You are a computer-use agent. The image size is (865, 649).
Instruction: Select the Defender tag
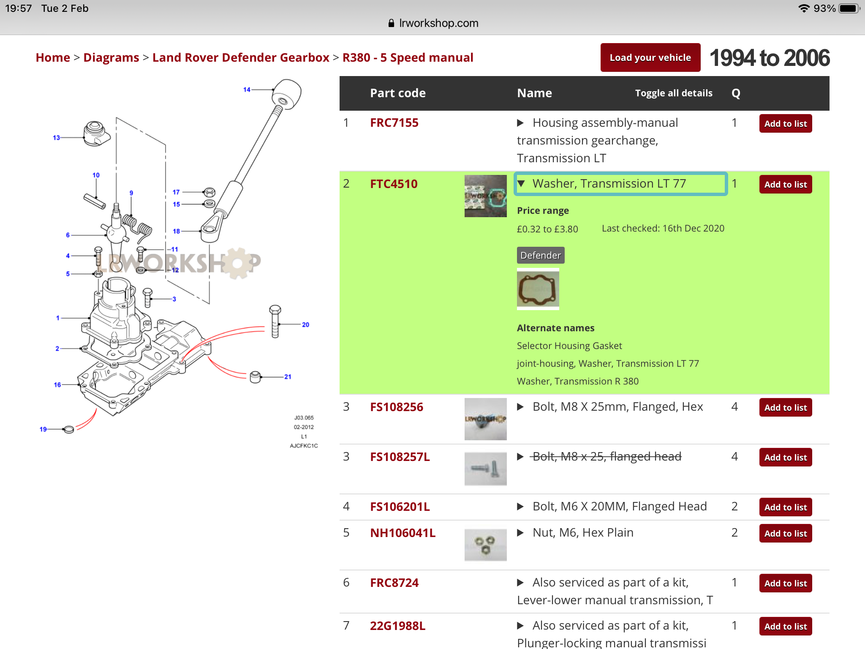[x=541, y=256]
